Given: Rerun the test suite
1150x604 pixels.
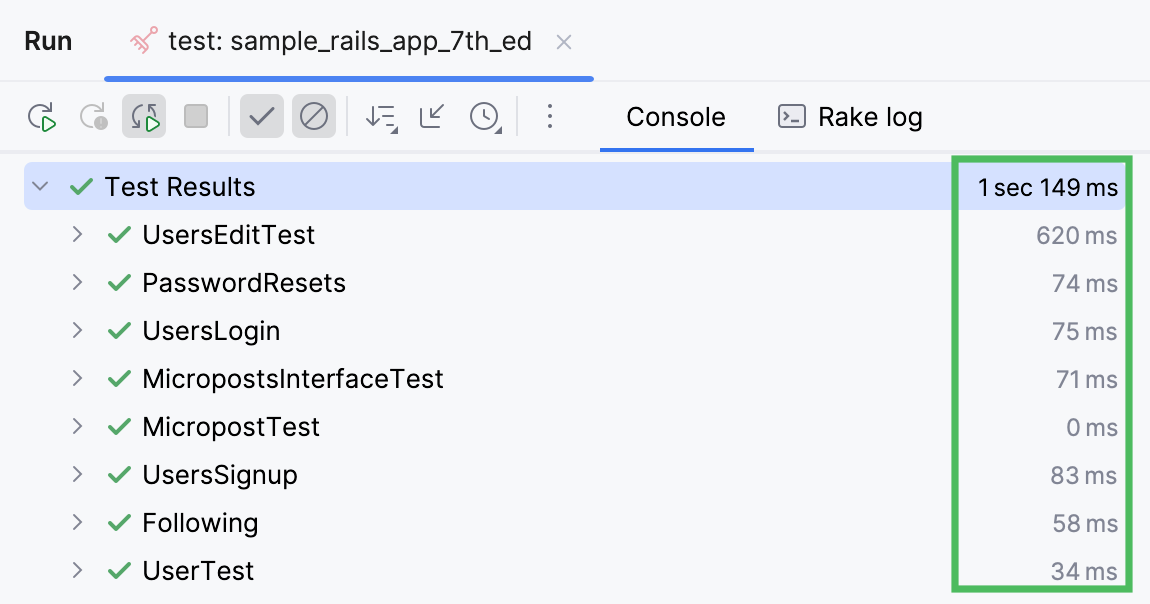Looking at the screenshot, I should point(42,117).
